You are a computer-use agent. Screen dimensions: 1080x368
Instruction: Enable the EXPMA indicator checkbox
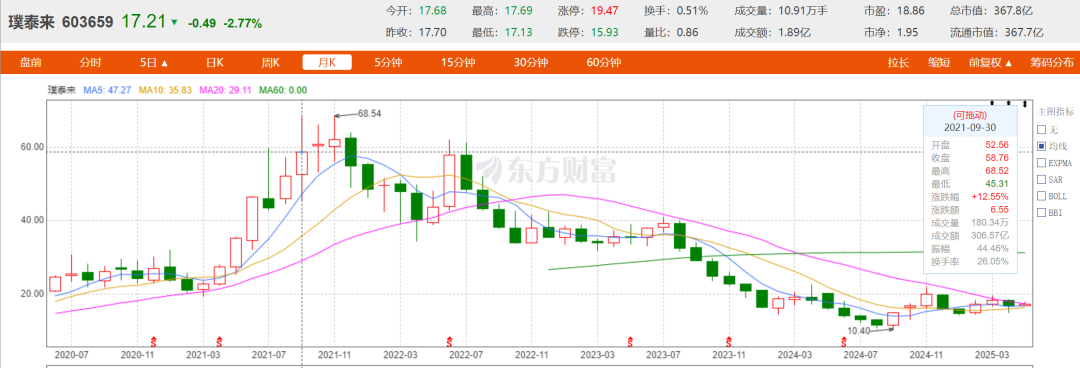click(x=1042, y=163)
